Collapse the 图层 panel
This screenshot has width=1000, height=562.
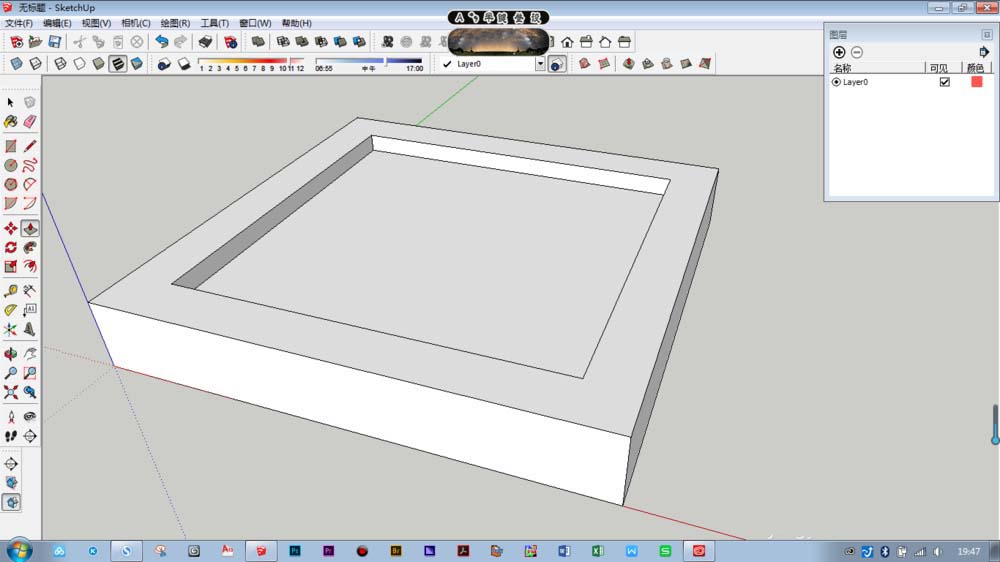pyautogui.click(x=986, y=34)
